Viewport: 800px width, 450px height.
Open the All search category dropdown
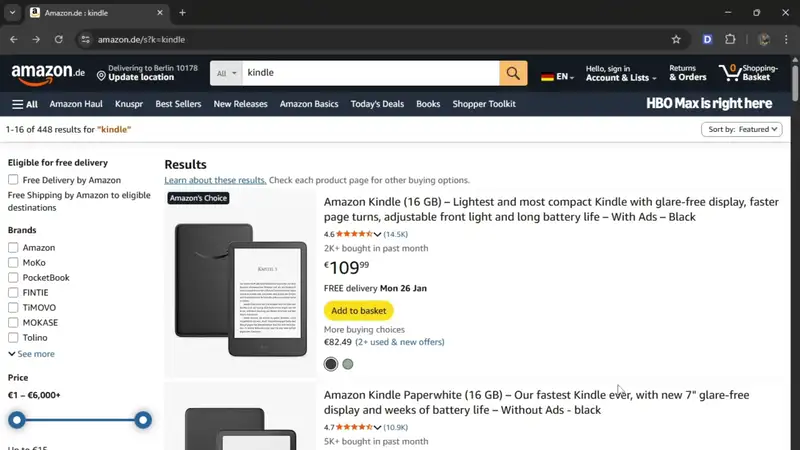227,73
